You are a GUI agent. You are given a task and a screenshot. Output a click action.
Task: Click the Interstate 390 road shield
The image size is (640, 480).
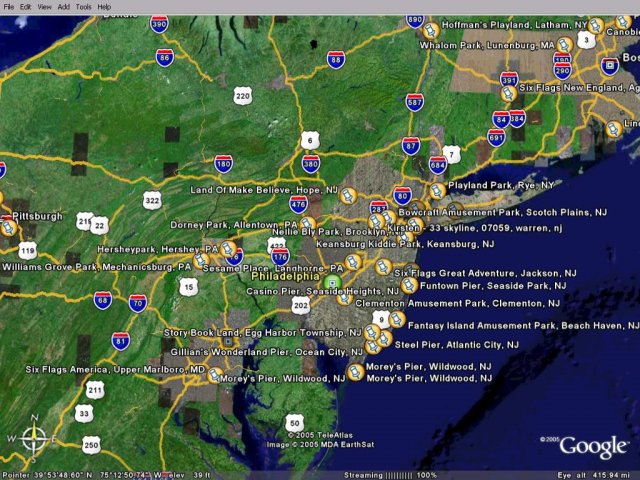pyautogui.click(x=159, y=24)
